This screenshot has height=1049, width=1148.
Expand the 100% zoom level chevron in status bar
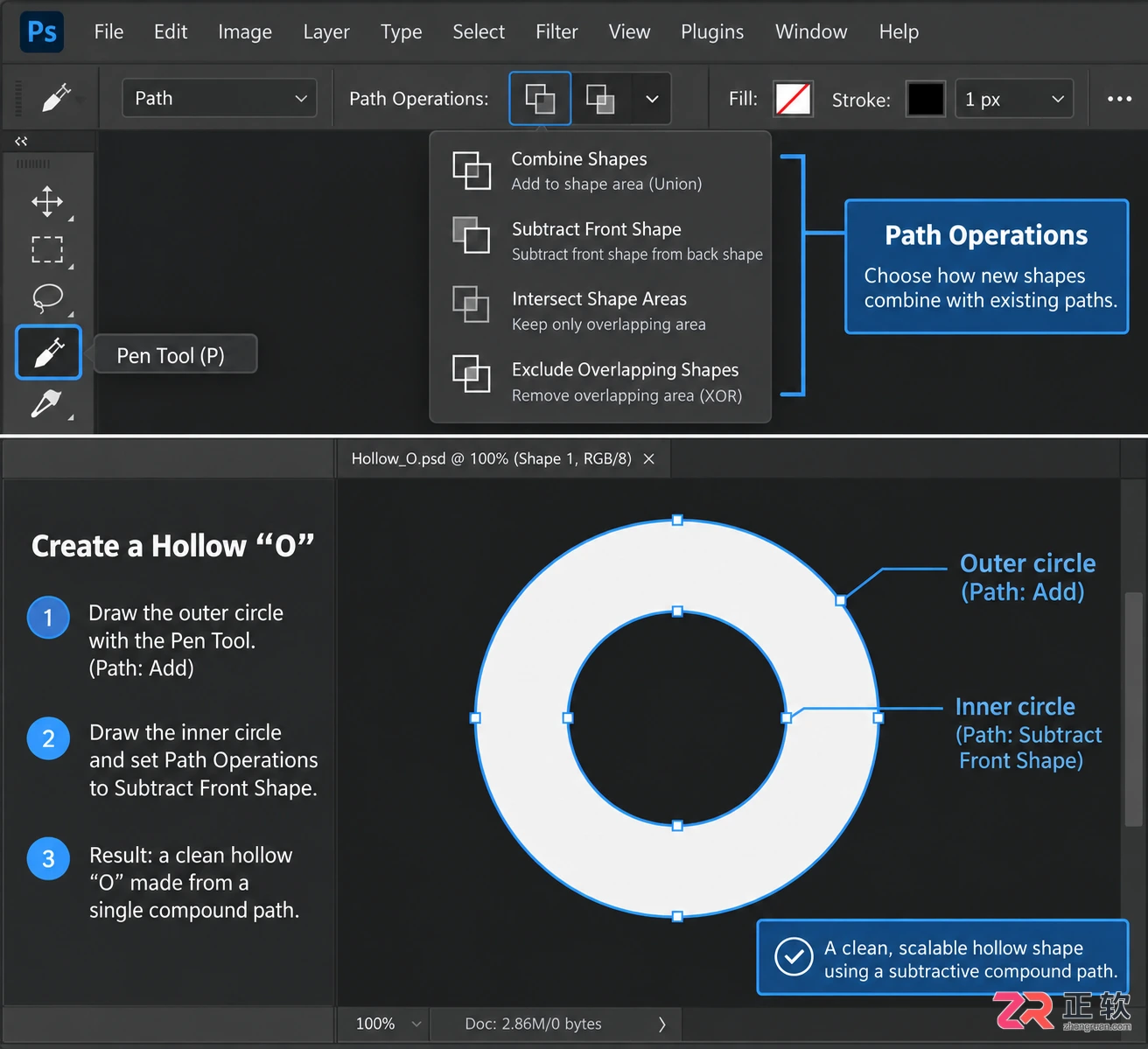point(416,1024)
